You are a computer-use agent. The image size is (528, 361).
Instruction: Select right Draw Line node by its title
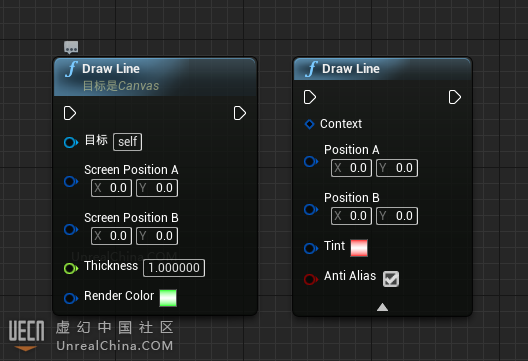351,69
